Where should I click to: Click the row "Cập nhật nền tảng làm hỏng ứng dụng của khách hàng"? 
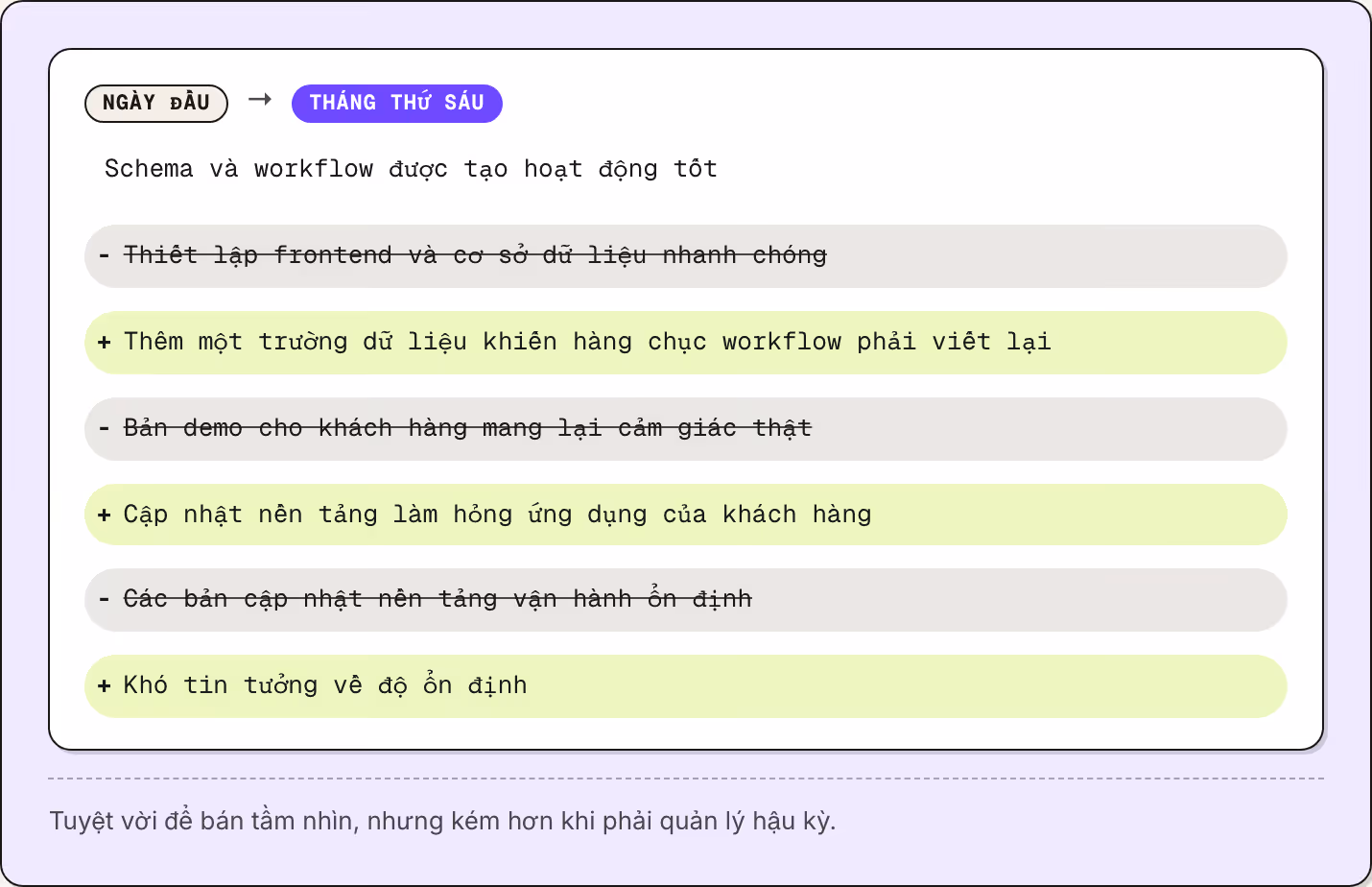pyautogui.click(x=686, y=515)
